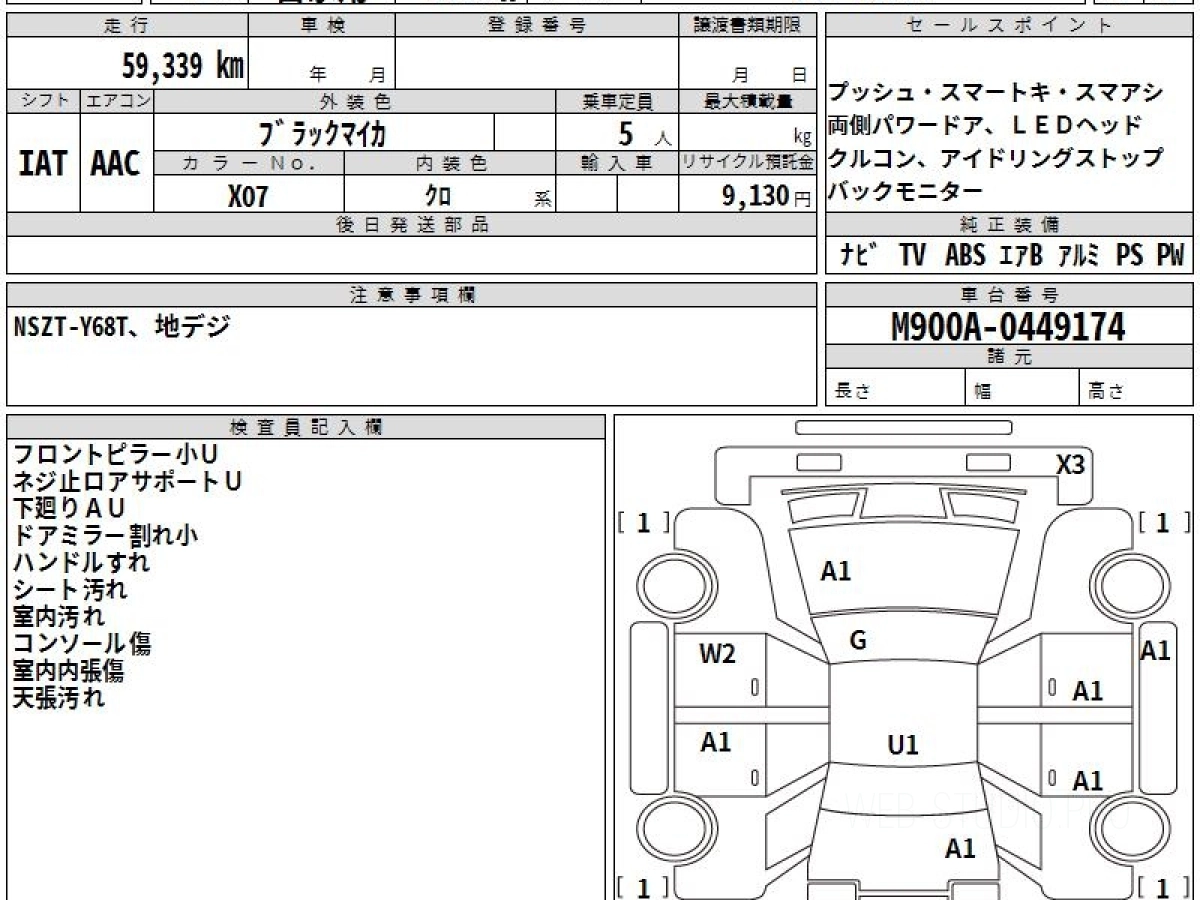This screenshot has width=1200, height=900.
Task: Click the 幅 dimension cell
Action: (x=1022, y=388)
